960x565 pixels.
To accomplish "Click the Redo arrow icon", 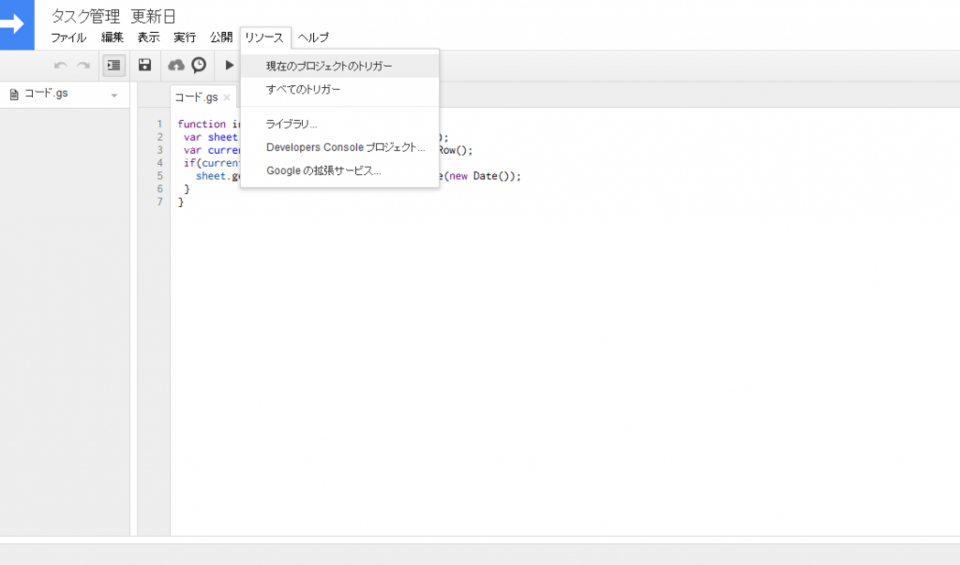I will 83,65.
